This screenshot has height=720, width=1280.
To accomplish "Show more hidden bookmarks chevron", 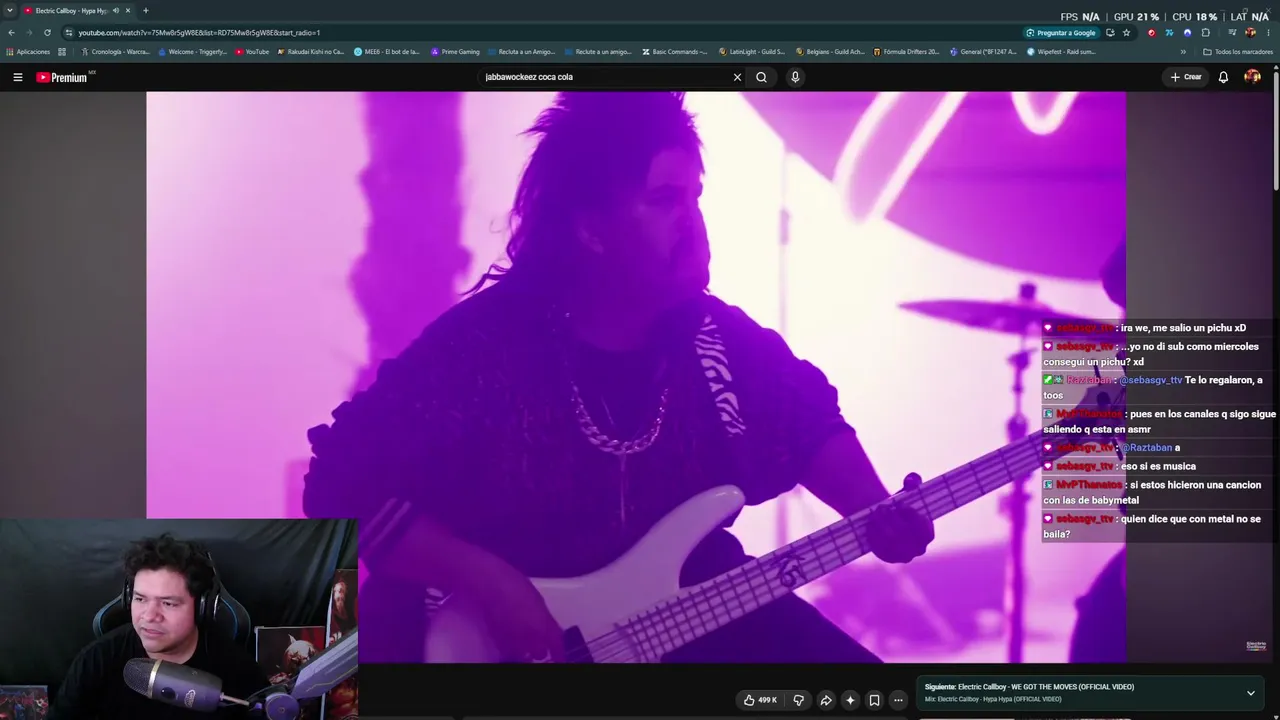I will (1183, 52).
